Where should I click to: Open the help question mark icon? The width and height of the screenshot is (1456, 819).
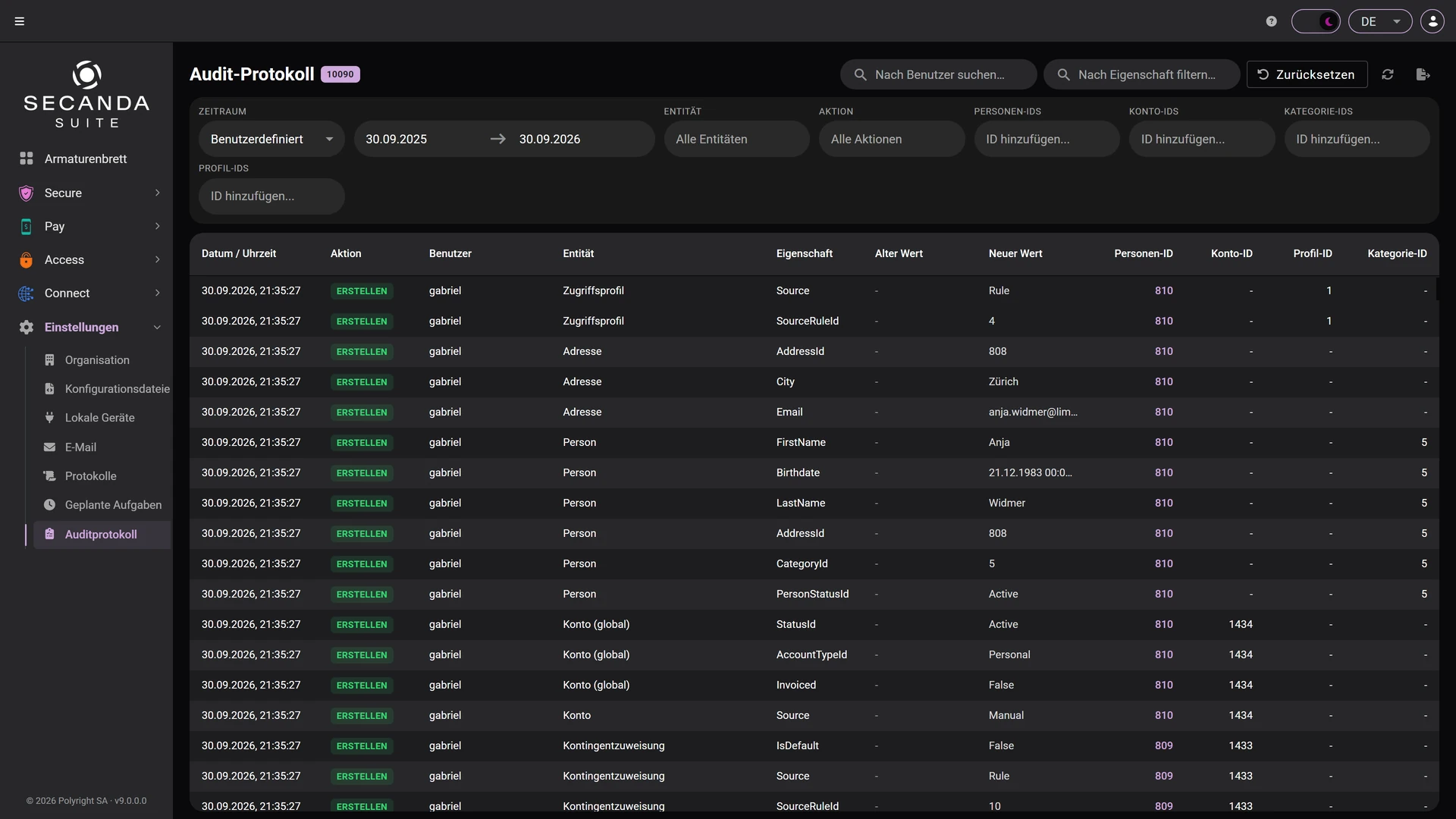point(1272,21)
